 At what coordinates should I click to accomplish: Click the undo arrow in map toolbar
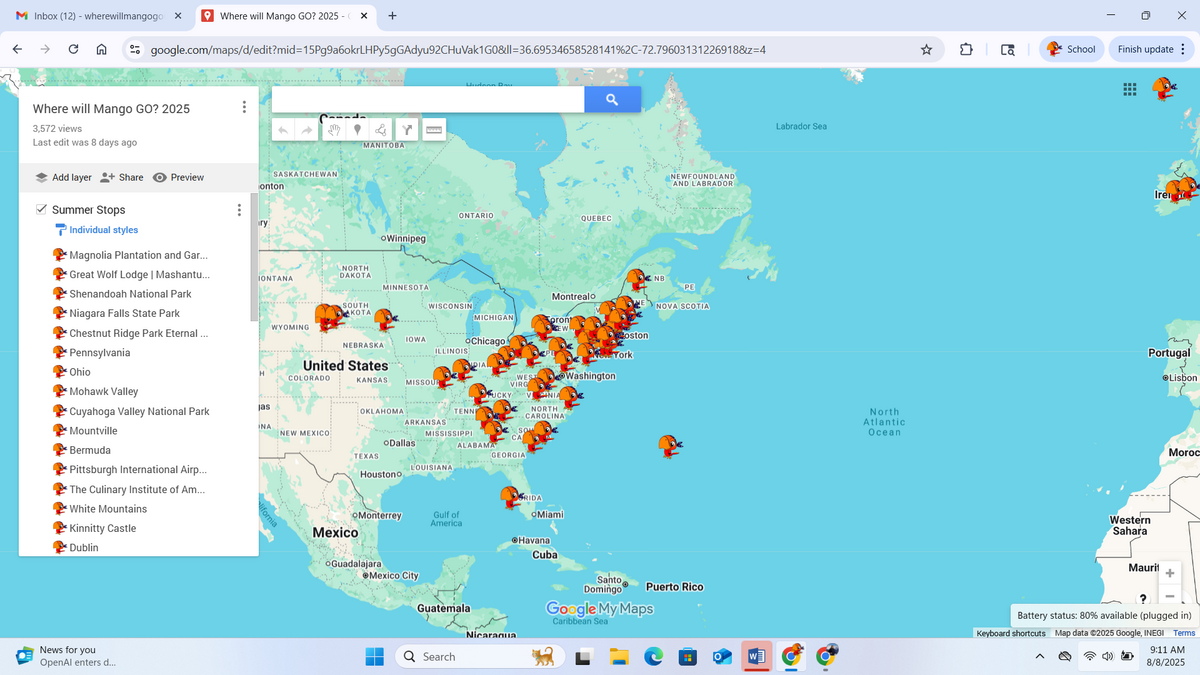(x=284, y=130)
